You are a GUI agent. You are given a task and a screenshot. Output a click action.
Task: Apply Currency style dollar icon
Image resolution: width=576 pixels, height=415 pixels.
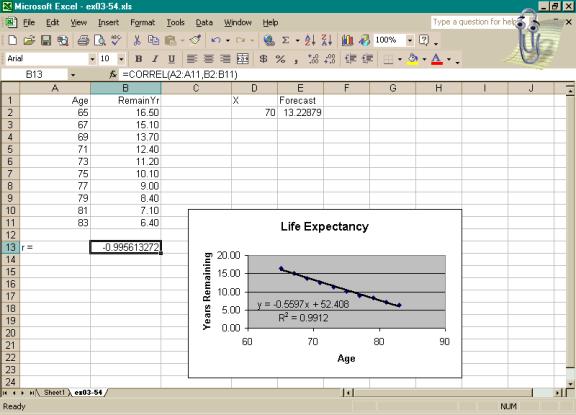(x=263, y=59)
